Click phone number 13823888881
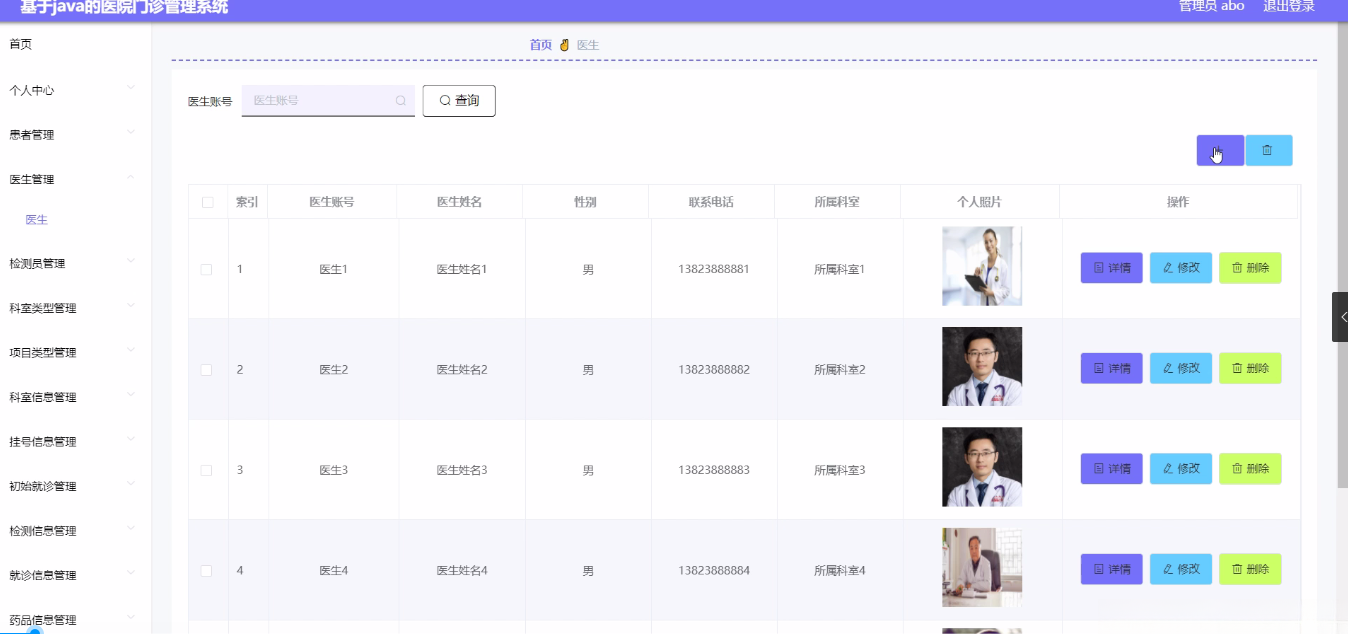Image resolution: width=1348 pixels, height=634 pixels. (713, 270)
